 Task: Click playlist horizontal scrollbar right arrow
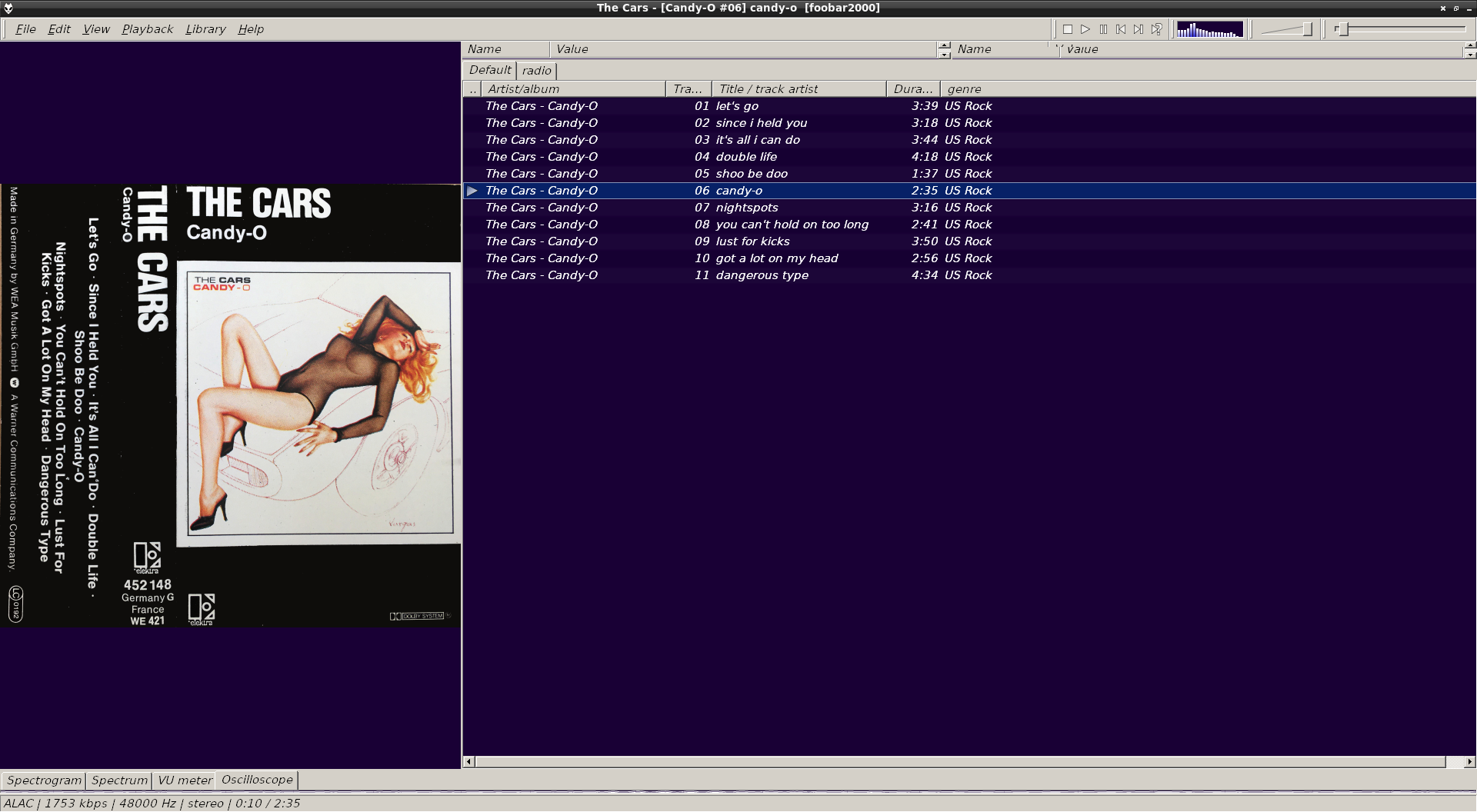(1469, 762)
